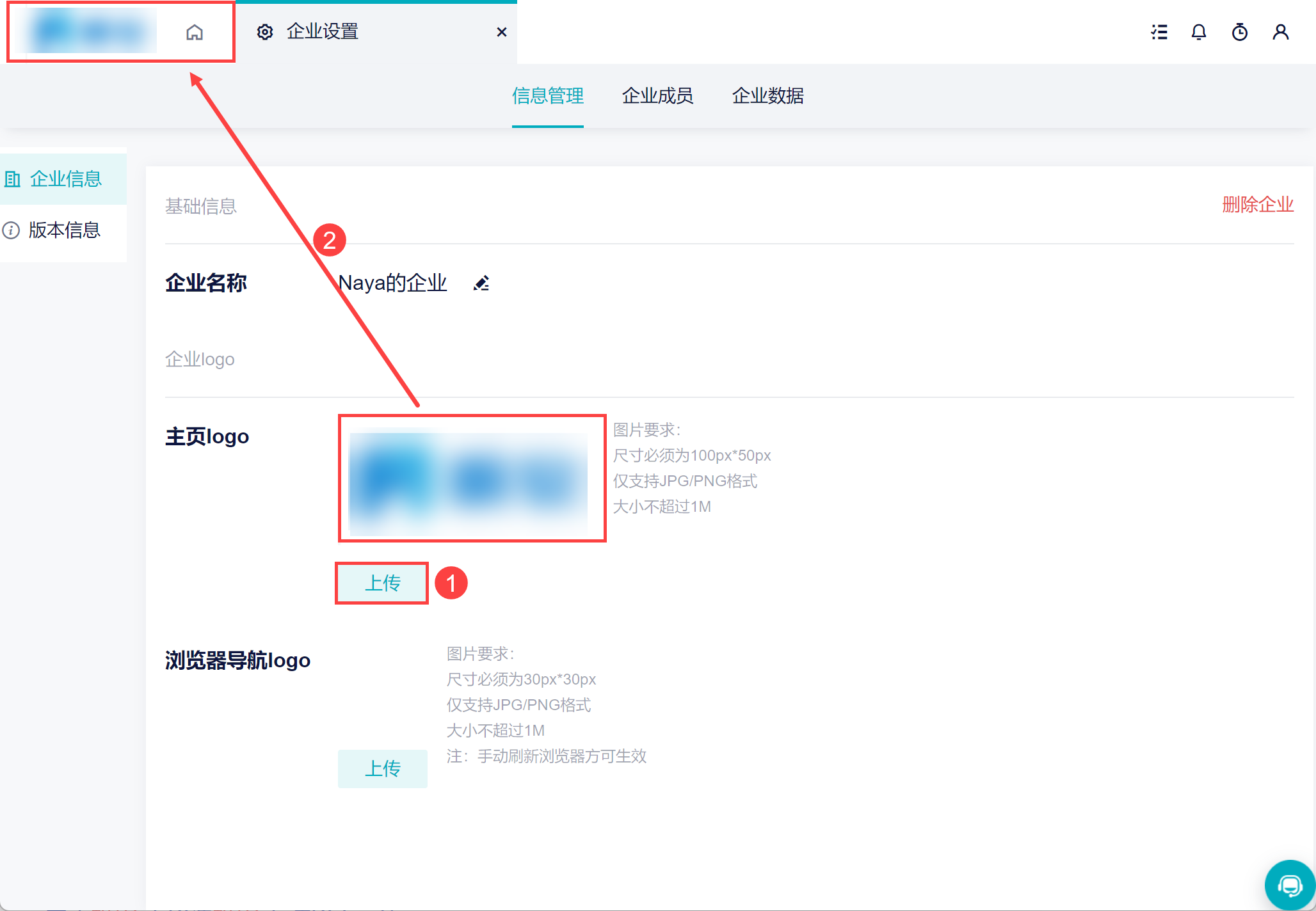Upload the 浏览器导航logo image
The height and width of the screenshot is (911, 1316).
pos(382,768)
